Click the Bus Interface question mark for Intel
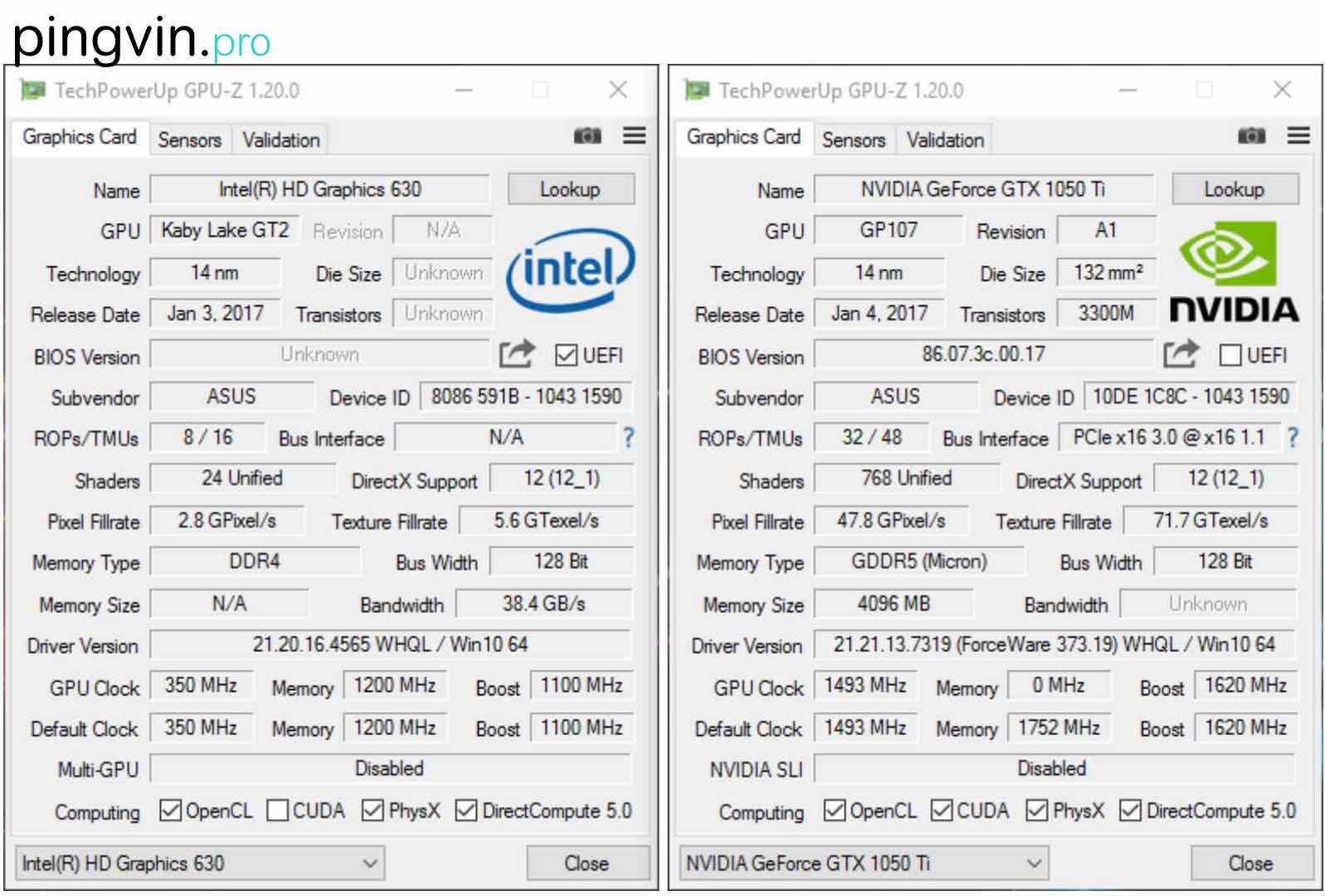This screenshot has height=896, width=1325. [628, 437]
